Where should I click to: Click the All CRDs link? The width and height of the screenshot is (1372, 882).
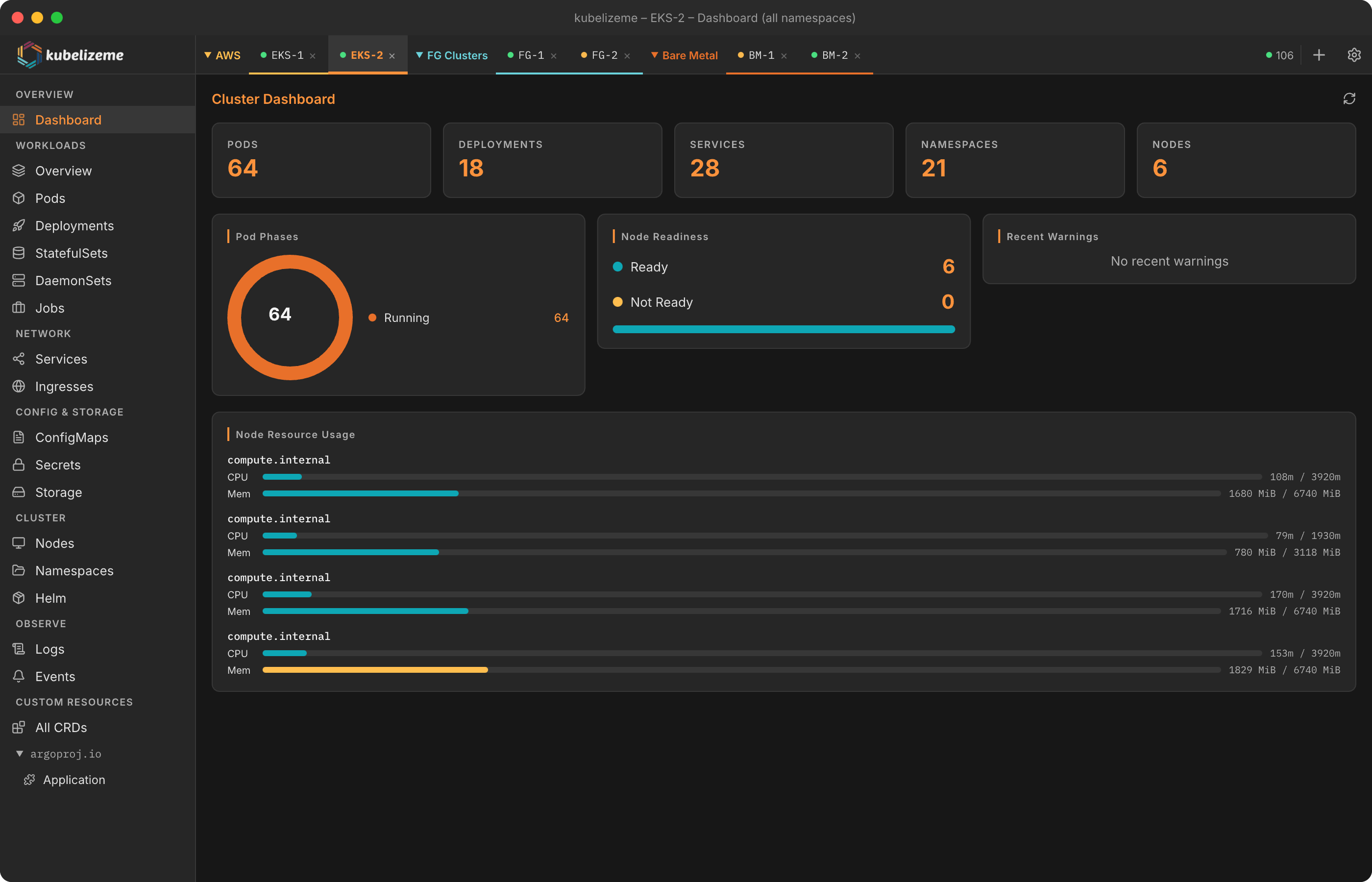(x=61, y=727)
